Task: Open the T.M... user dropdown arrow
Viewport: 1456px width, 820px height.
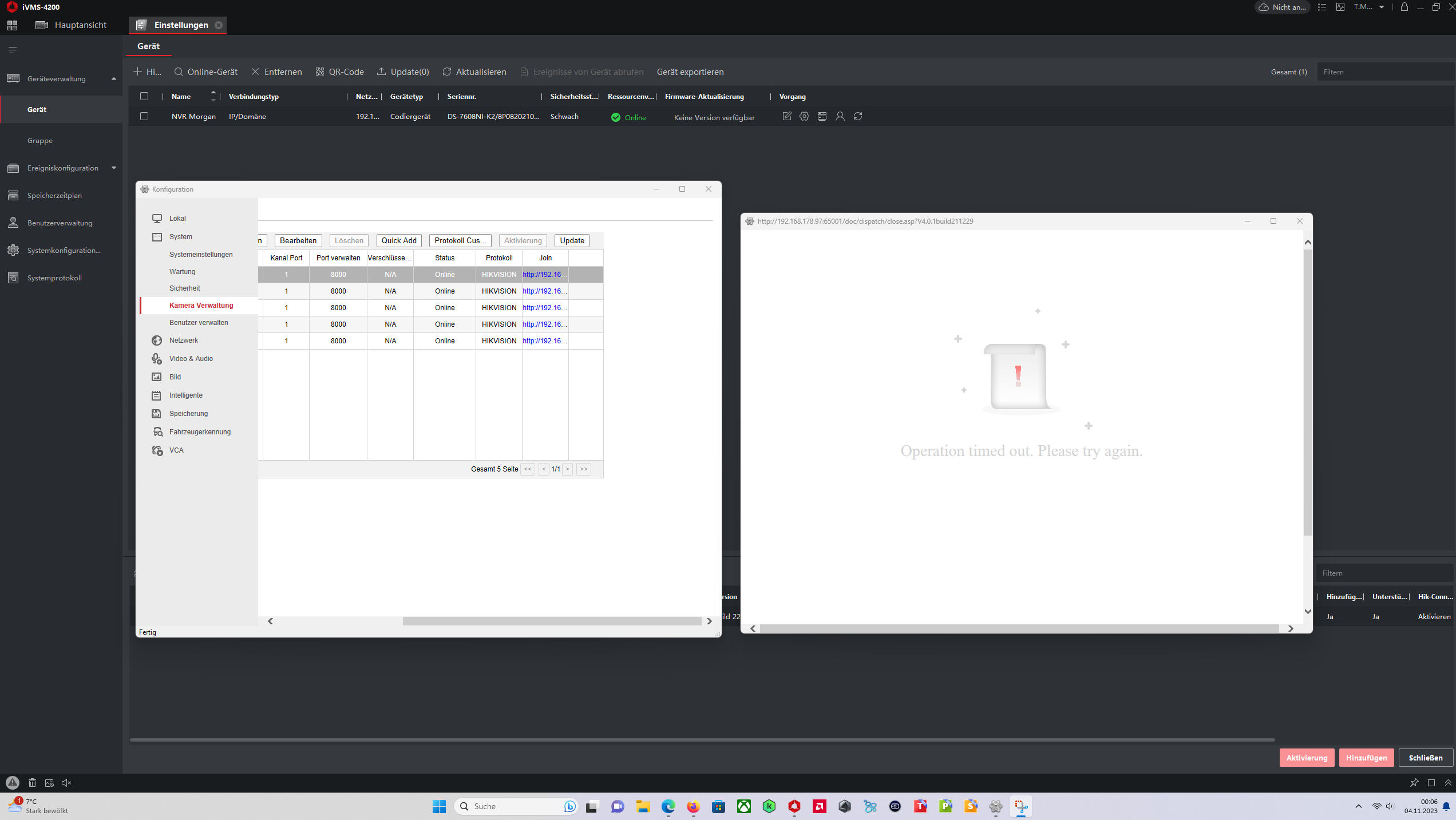Action: [1382, 7]
